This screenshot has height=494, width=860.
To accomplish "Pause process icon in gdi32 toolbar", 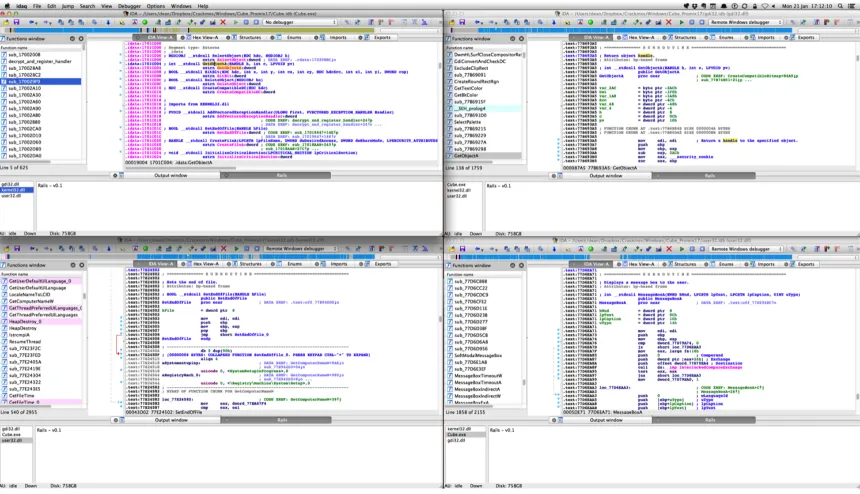I will tap(692, 22).
